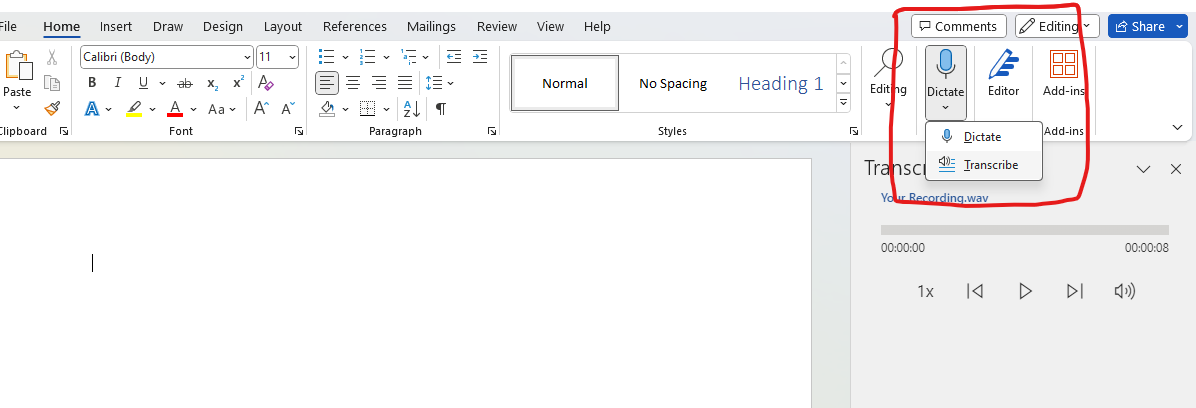
Task: Open the font size dropdown
Action: pos(292,57)
